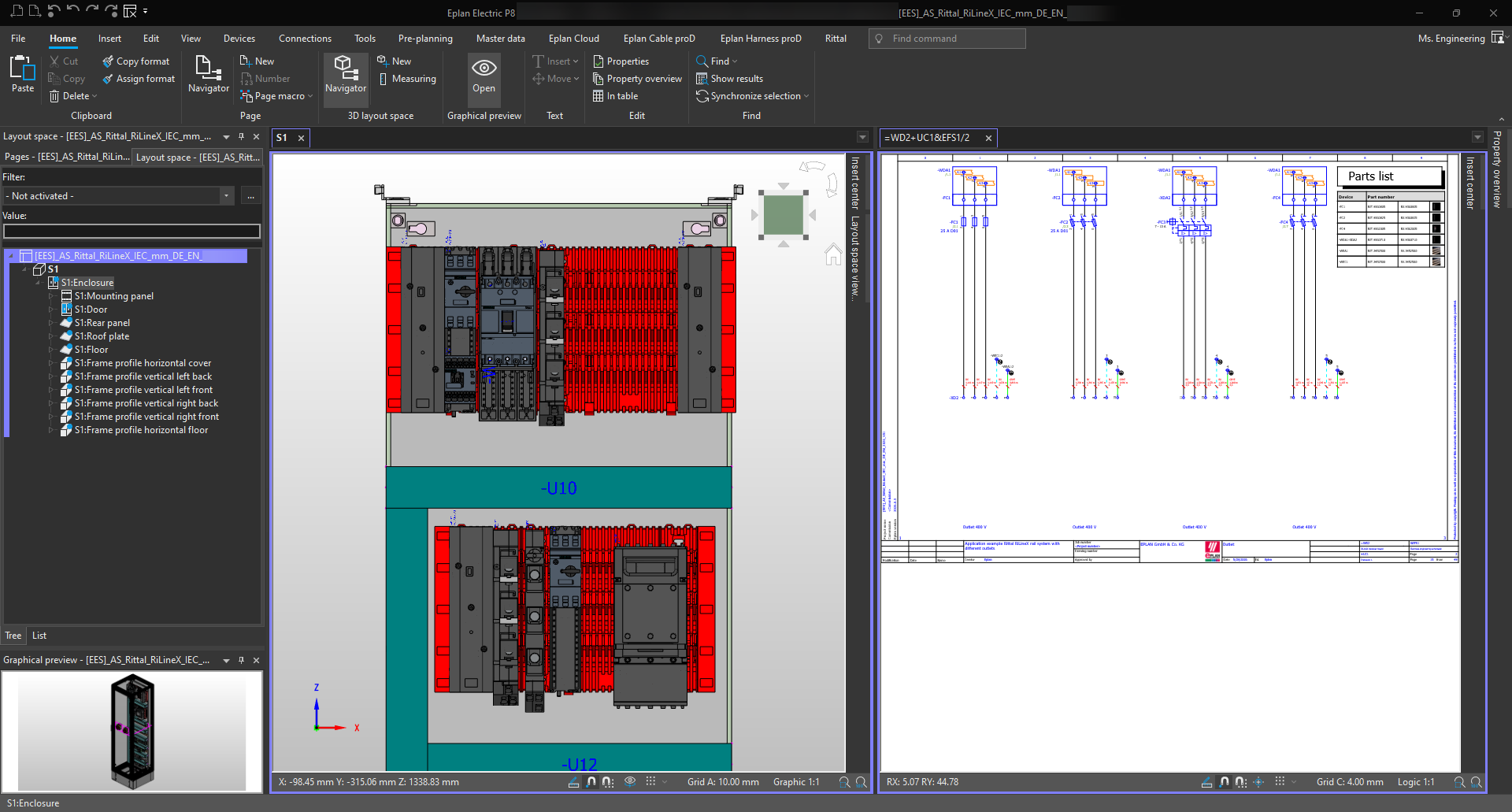Open the Connections ribbon tab
1512x812 pixels.
point(305,38)
